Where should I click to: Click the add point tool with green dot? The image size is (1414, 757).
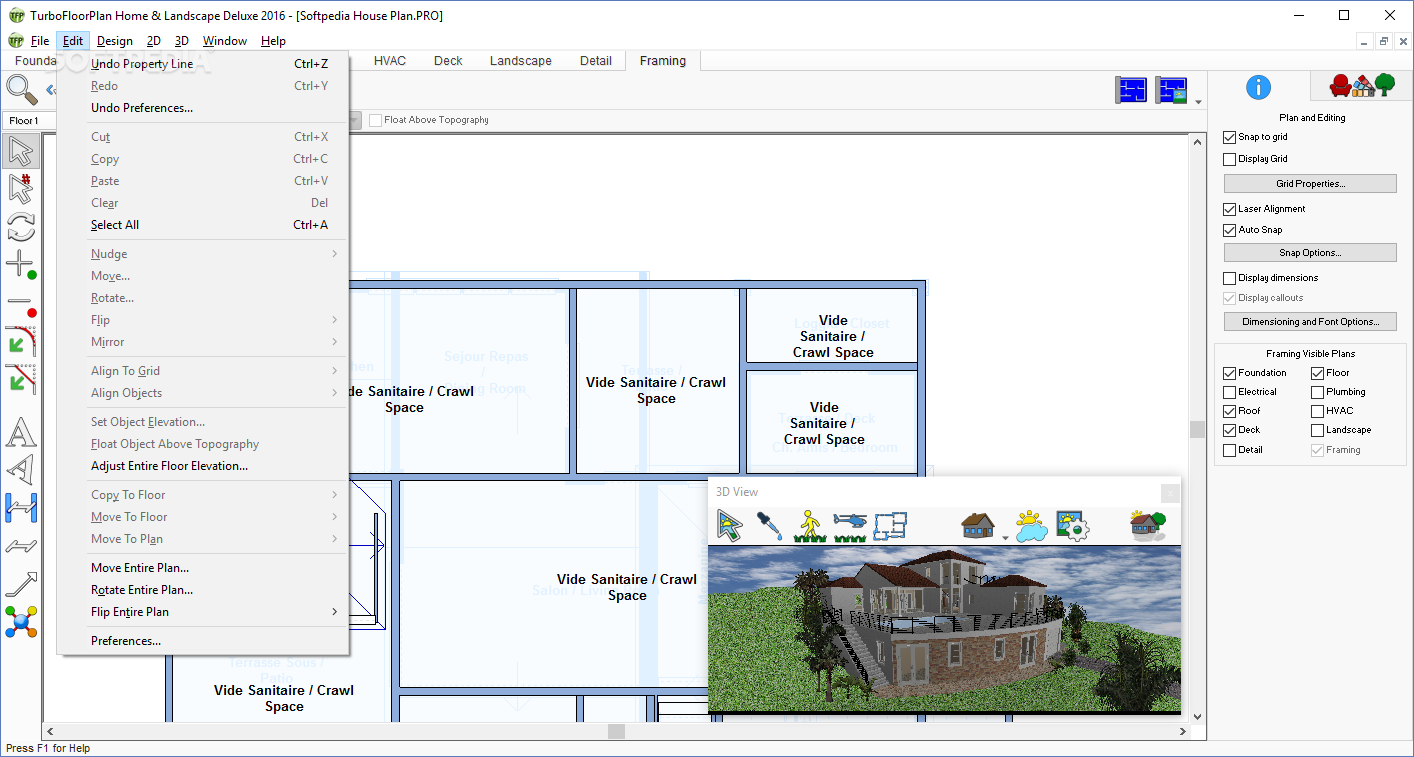pos(20,264)
